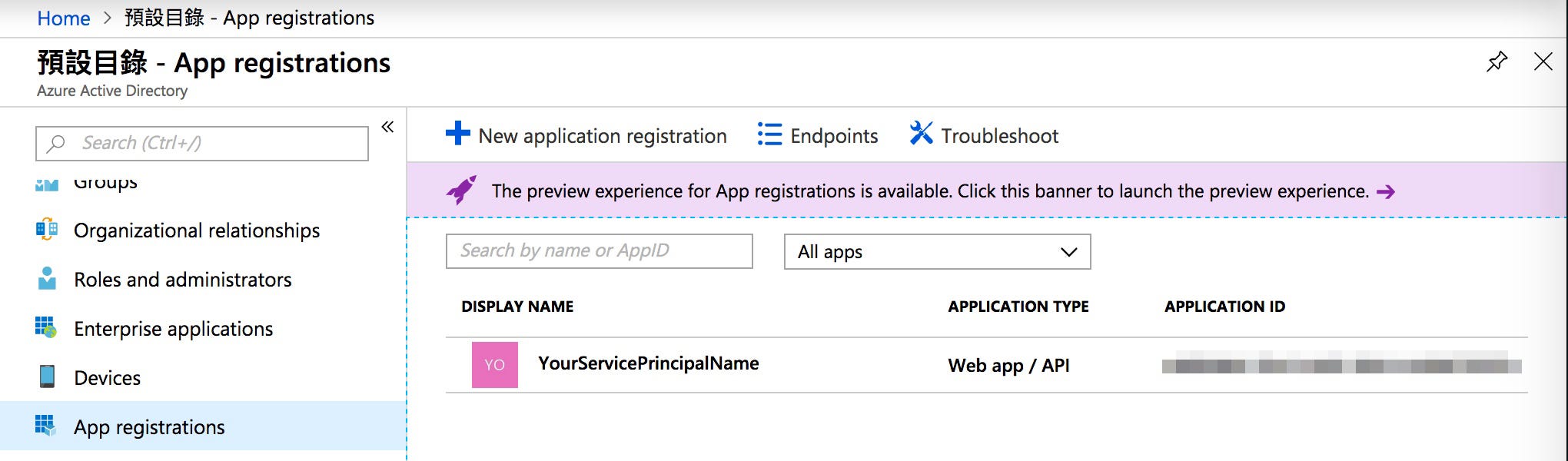The image size is (1568, 461).
Task: Pin this blade with the pin icon
Action: point(1497,61)
